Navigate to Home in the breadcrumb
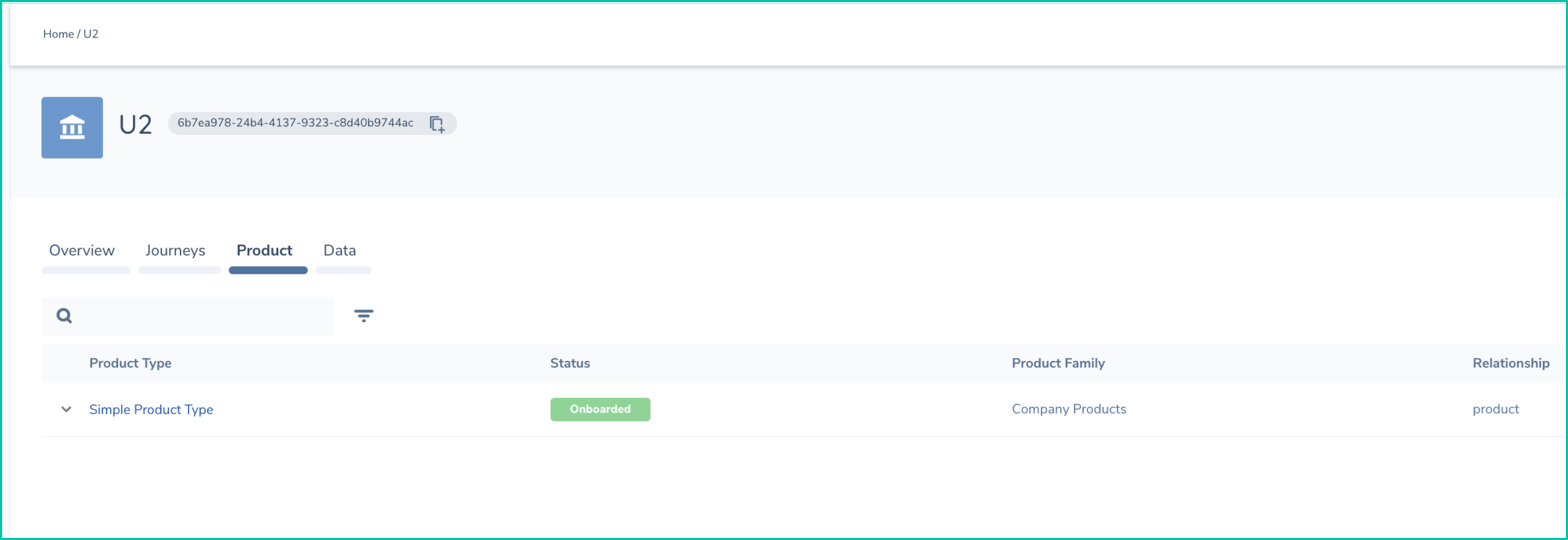Screen dimensions: 1568x540 pos(58,34)
